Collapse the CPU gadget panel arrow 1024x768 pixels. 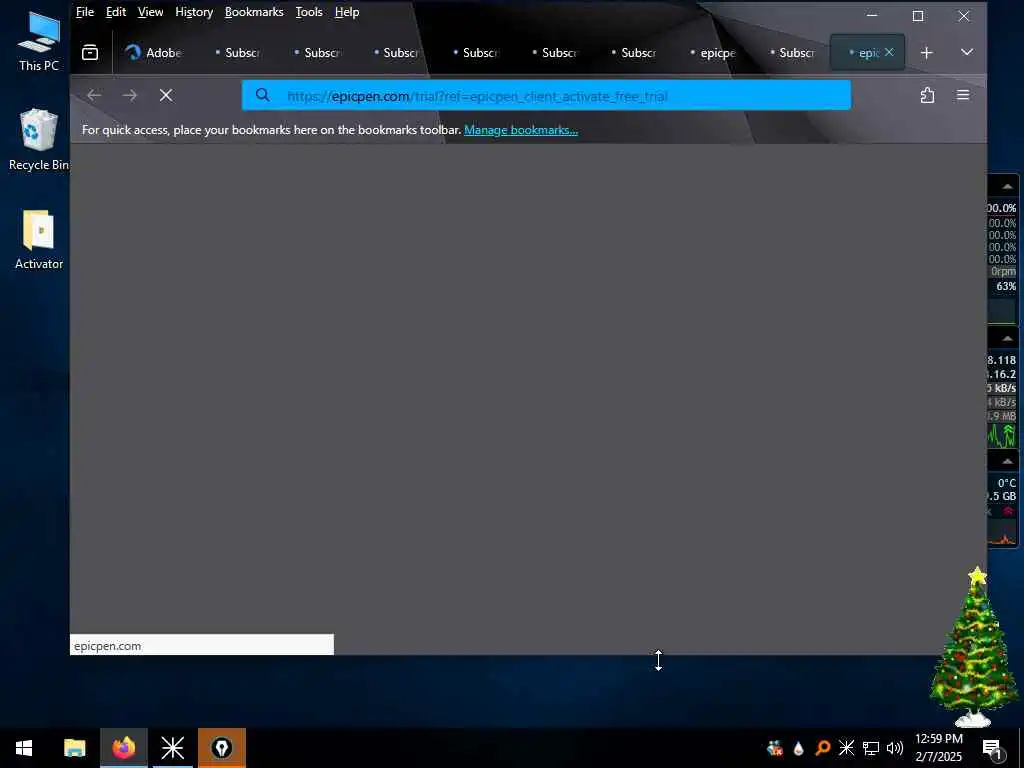coord(1007,187)
